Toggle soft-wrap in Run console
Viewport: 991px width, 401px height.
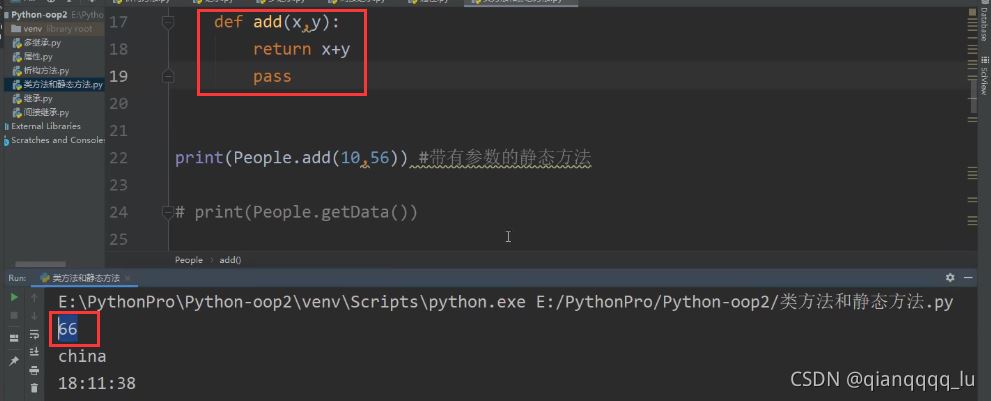pos(34,334)
